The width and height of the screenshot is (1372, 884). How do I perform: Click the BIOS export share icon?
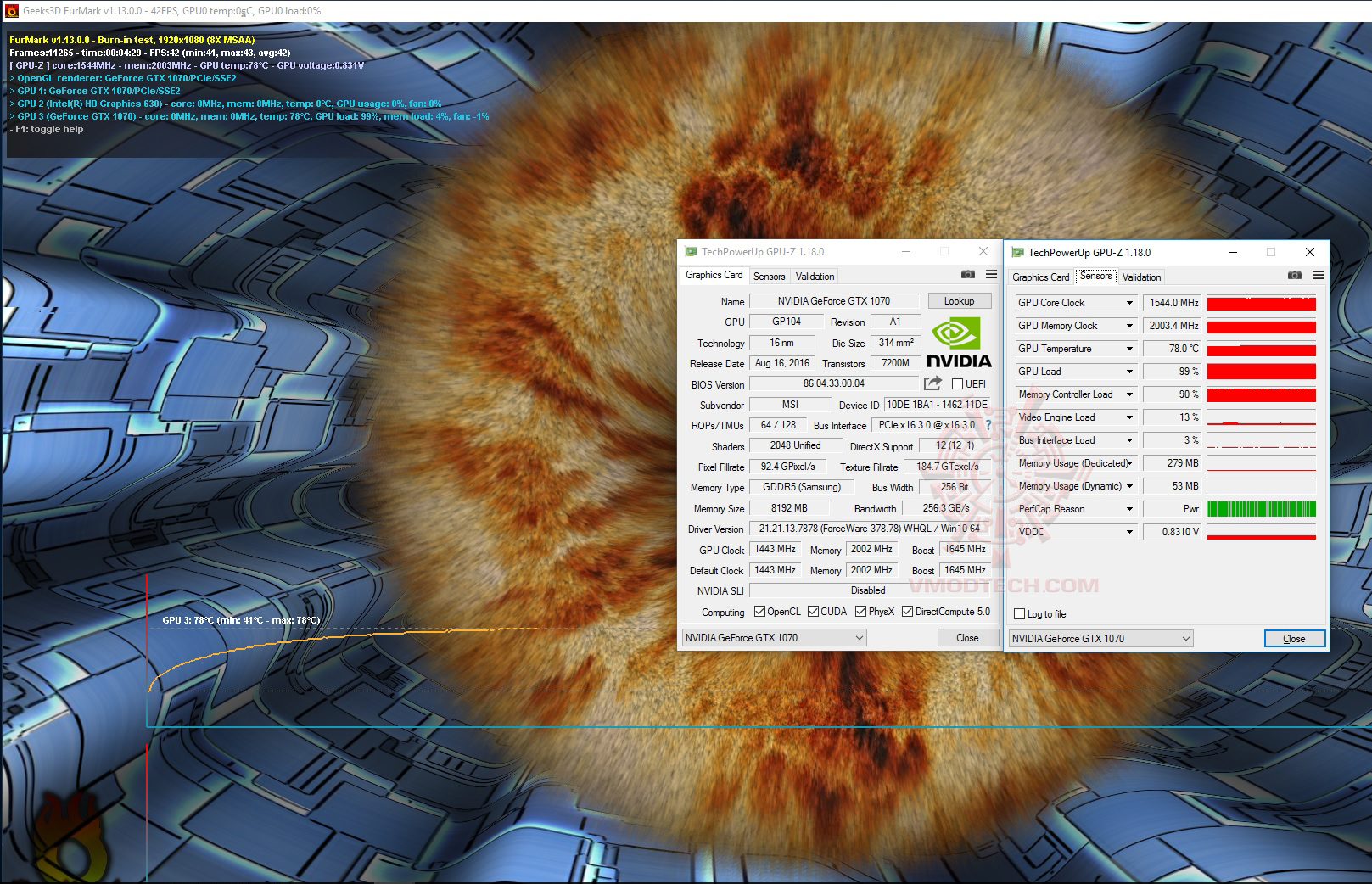(x=932, y=383)
